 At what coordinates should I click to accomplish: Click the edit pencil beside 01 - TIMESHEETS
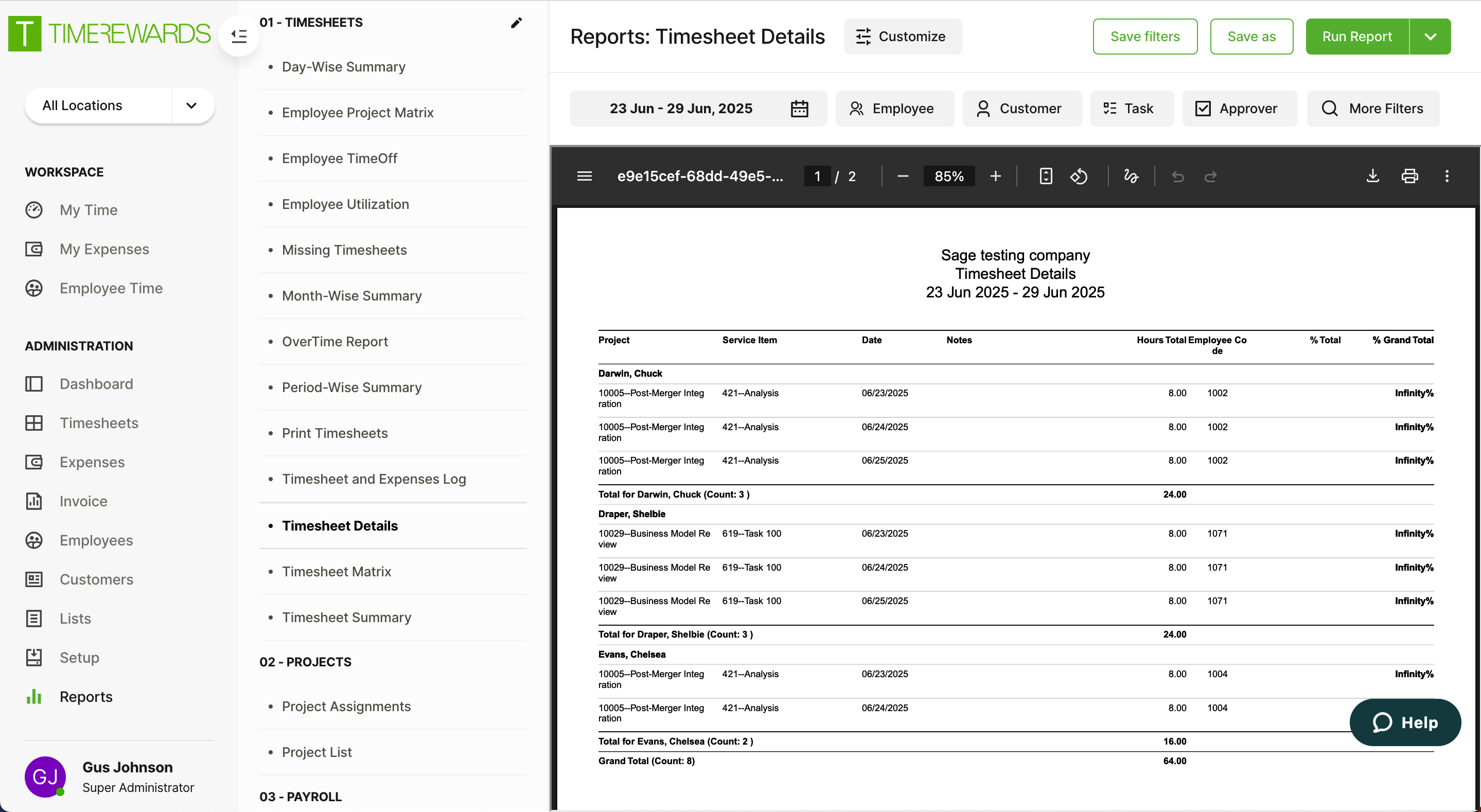tap(516, 23)
